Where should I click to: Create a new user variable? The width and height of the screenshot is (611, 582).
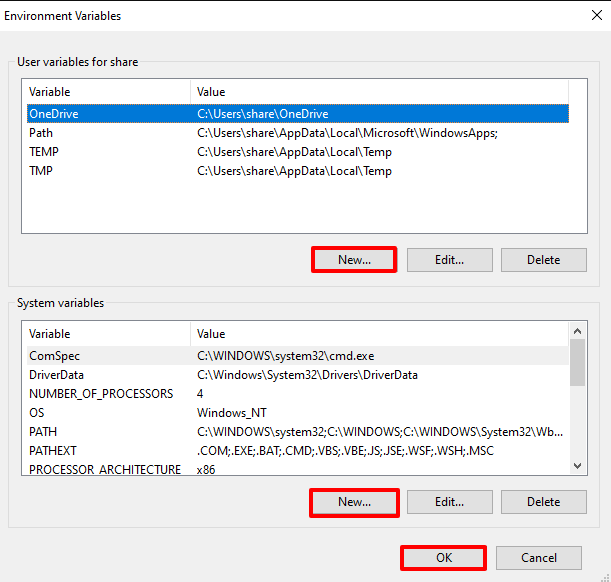[354, 259]
